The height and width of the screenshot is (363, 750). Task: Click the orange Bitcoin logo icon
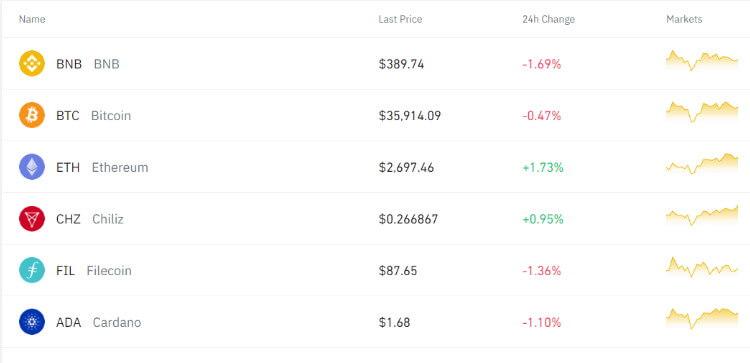32,115
